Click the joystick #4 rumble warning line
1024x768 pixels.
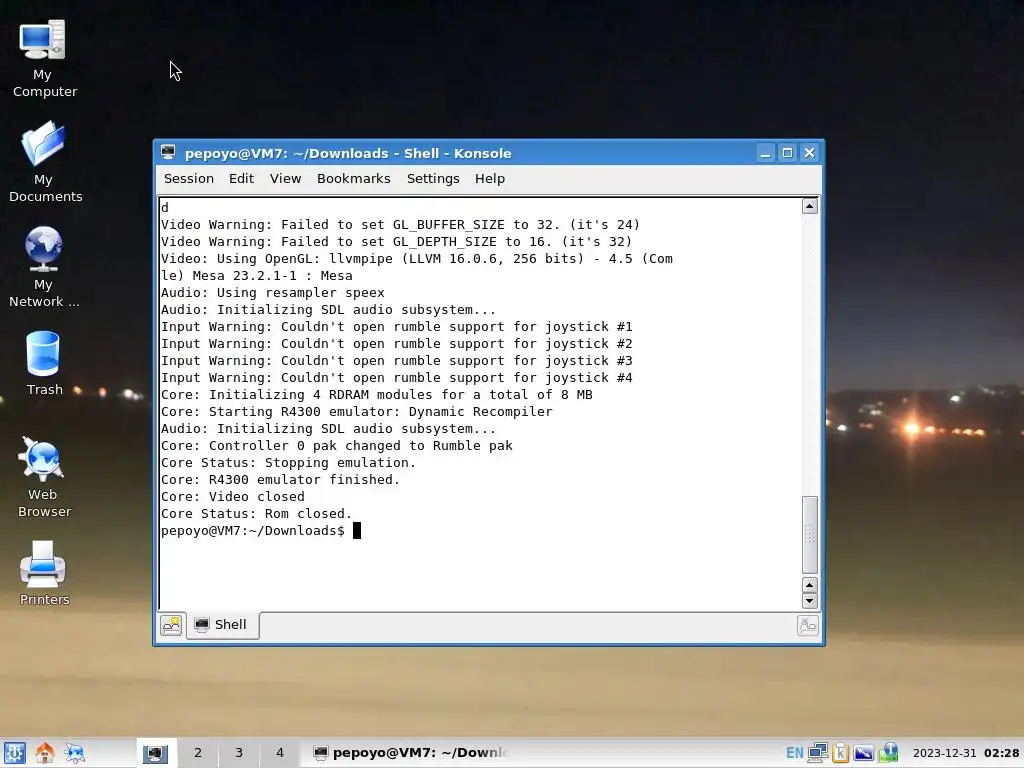point(396,377)
